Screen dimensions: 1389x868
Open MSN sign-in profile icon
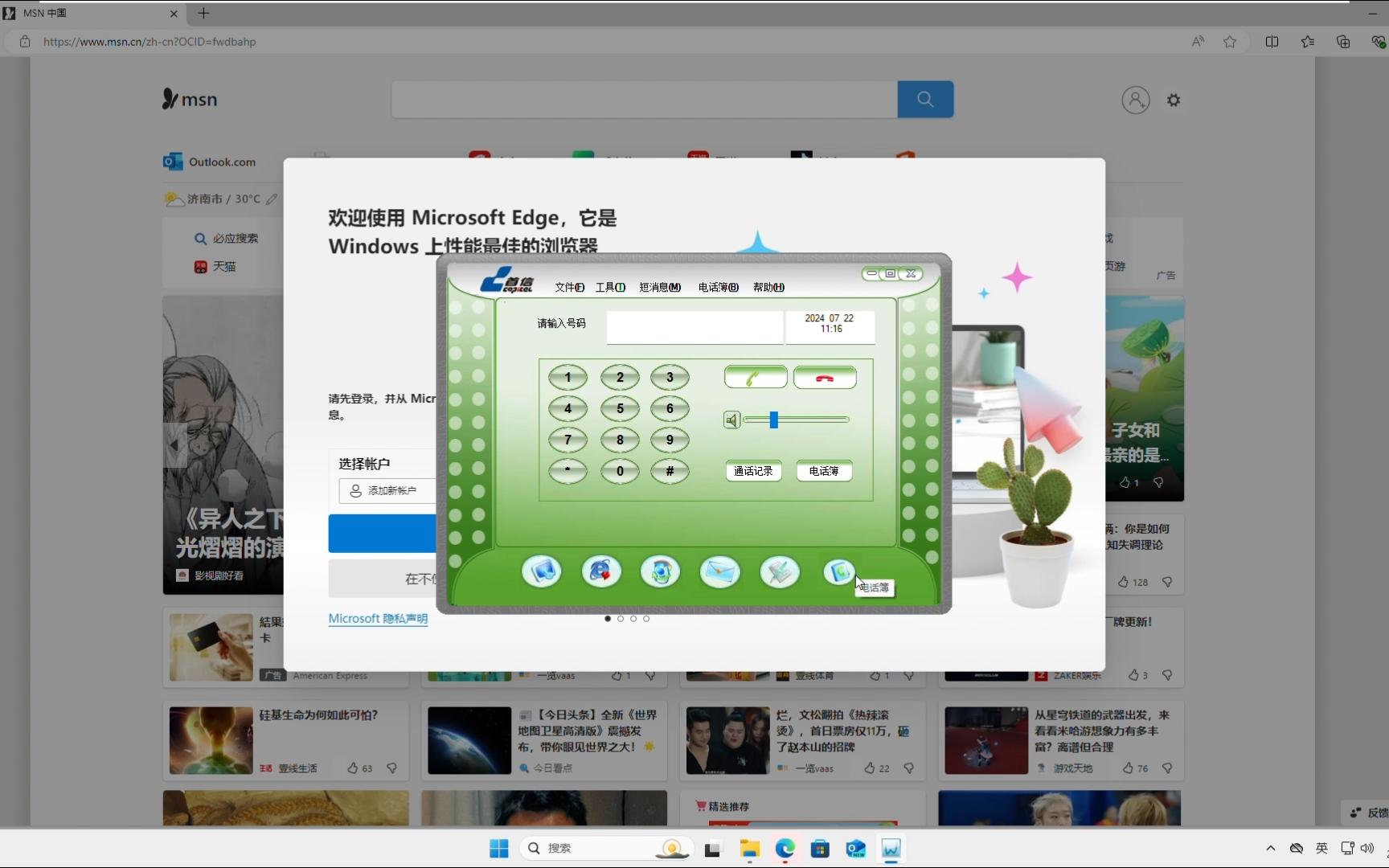coord(1136,100)
